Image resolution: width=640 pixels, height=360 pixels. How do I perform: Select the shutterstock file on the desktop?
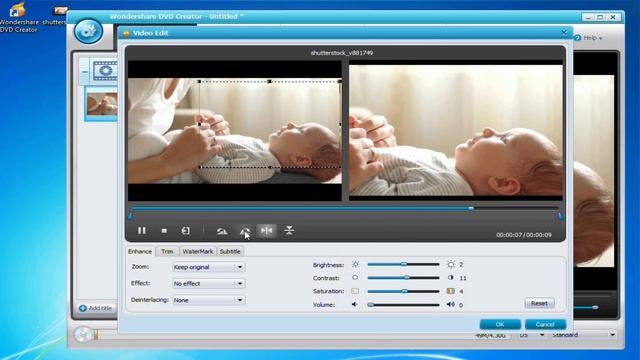click(55, 16)
